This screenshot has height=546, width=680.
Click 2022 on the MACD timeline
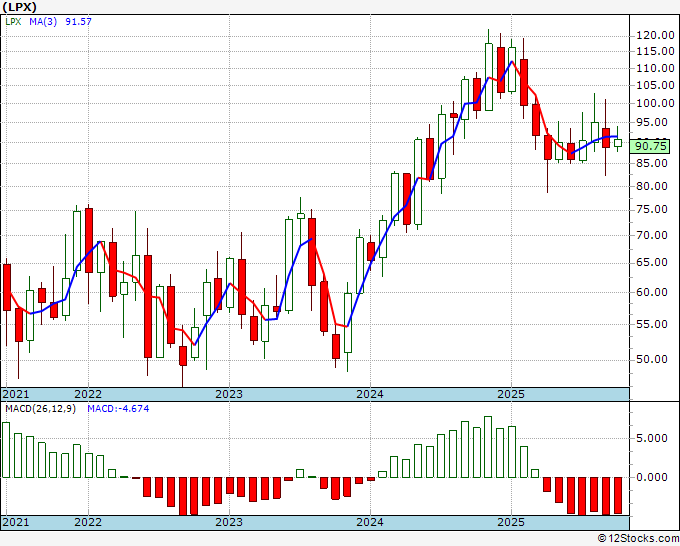pyautogui.click(x=88, y=522)
